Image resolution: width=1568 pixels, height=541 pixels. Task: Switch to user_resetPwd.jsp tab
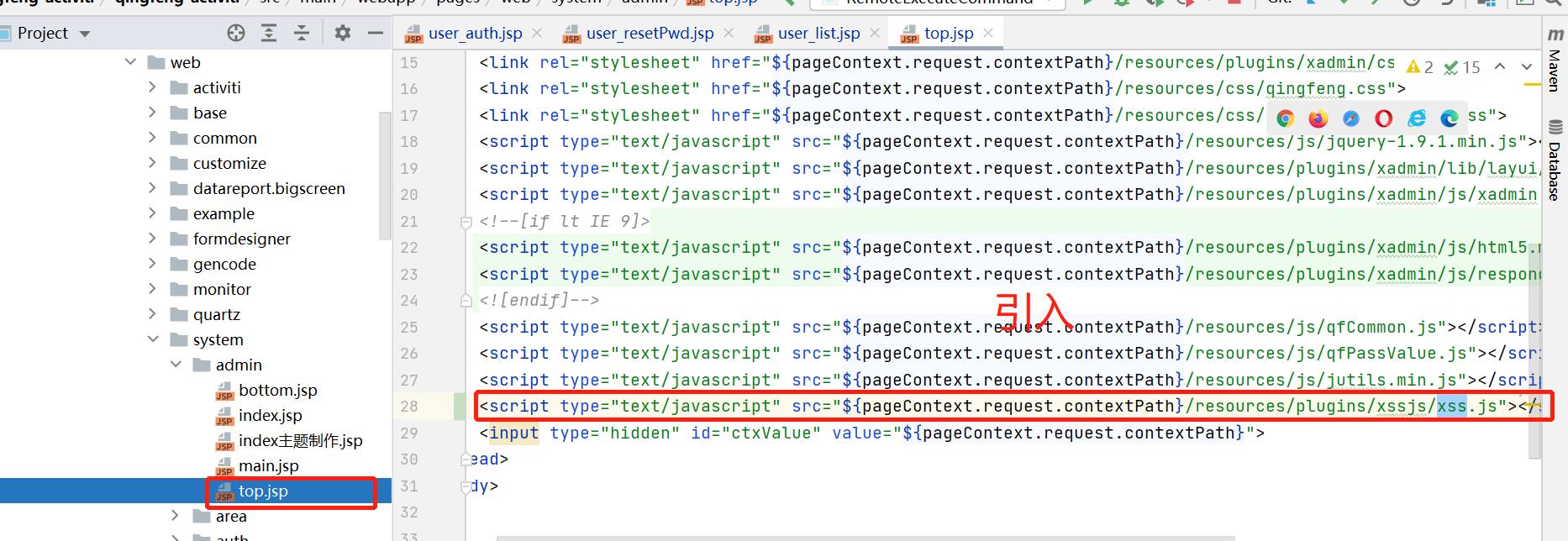coord(650,33)
